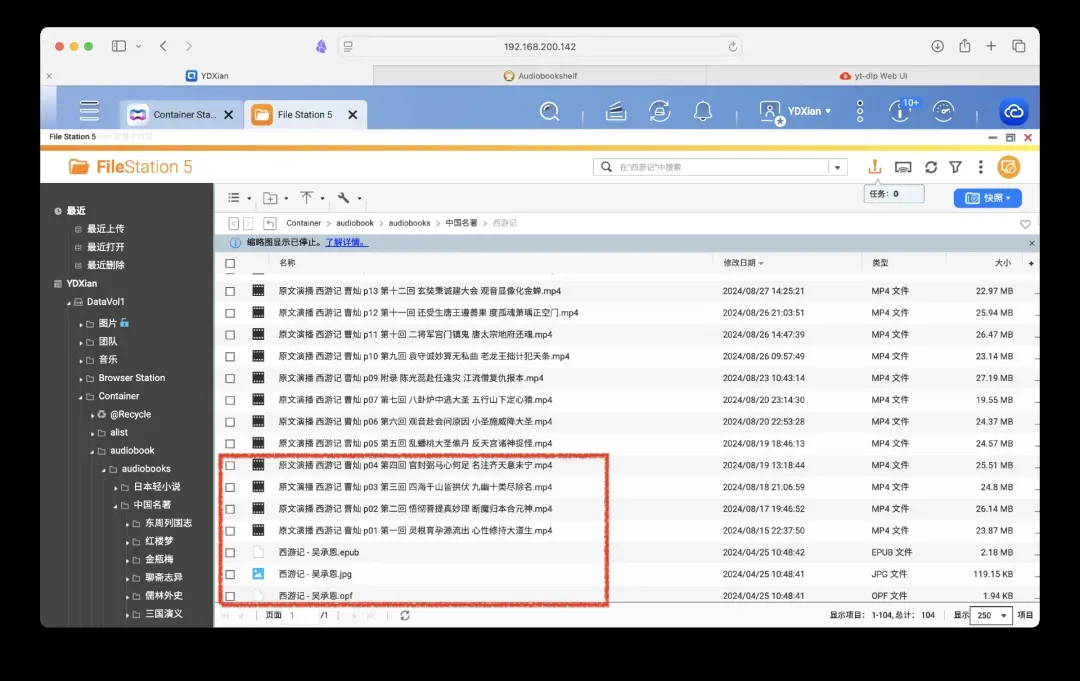Image resolution: width=1080 pixels, height=681 pixels.
Task: Click the File Station refresh icon
Action: coord(931,167)
